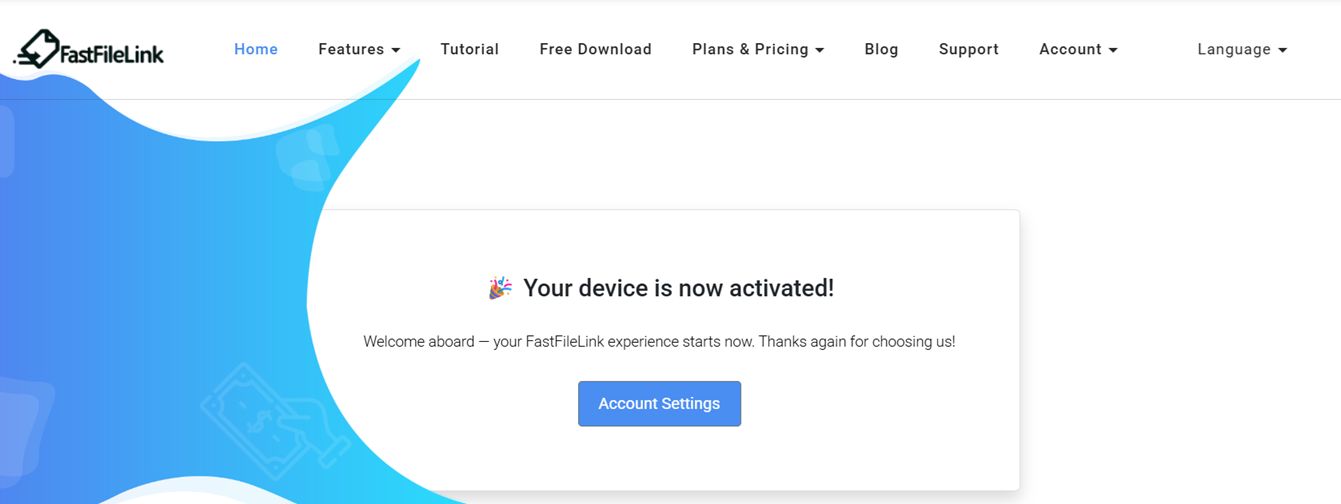
Task: Select Free Download in the navigation
Action: 595,49
